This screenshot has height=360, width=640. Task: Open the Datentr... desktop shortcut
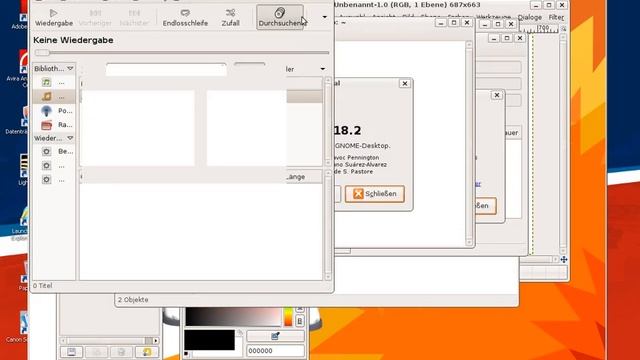[x=18, y=120]
